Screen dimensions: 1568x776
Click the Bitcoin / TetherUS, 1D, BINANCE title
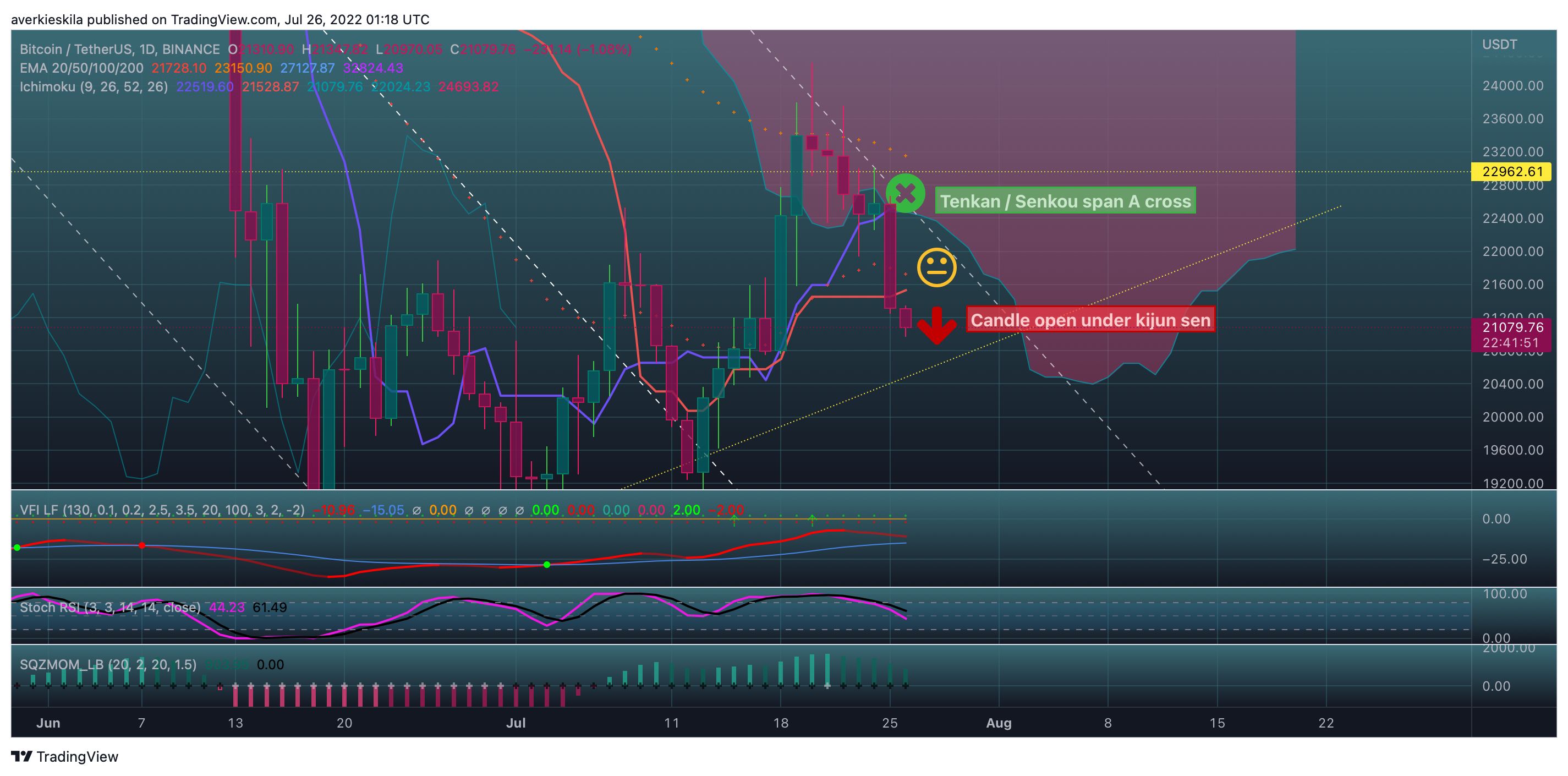120,50
